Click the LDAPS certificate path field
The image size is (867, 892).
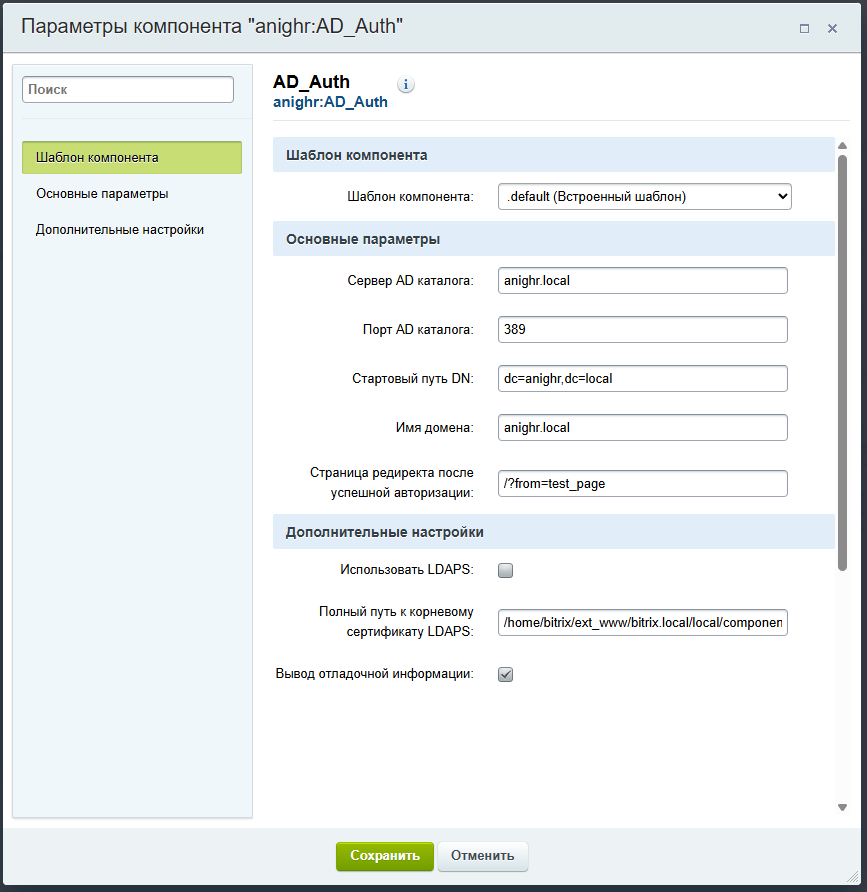[643, 622]
